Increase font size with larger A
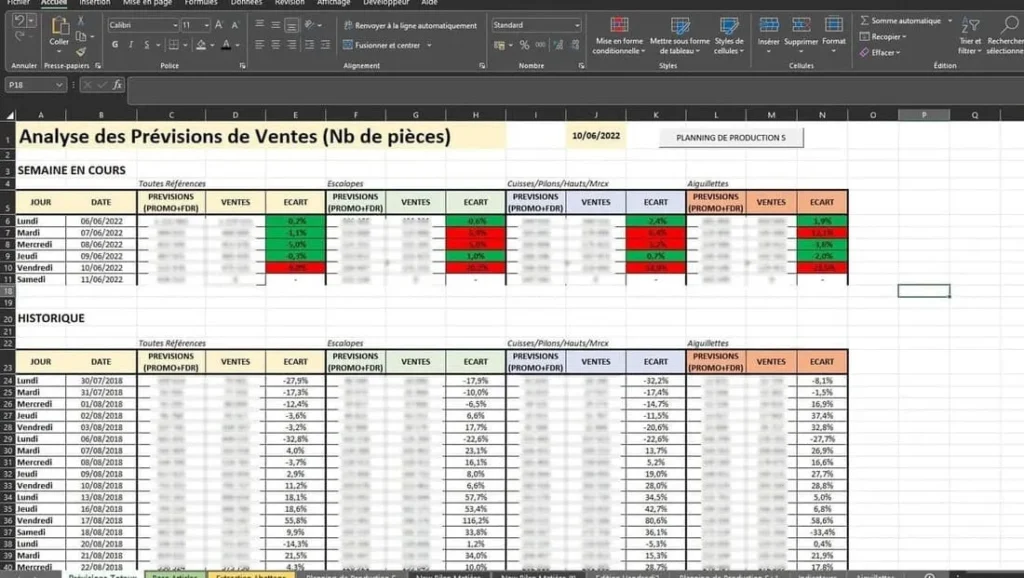Image resolution: width=1024 pixels, height=578 pixels. (x=219, y=25)
